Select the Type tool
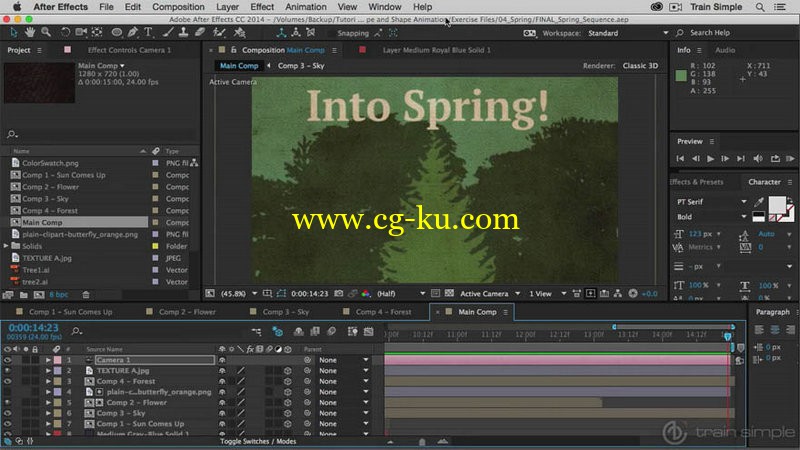Viewport: 800px width, 450px height. (148, 33)
